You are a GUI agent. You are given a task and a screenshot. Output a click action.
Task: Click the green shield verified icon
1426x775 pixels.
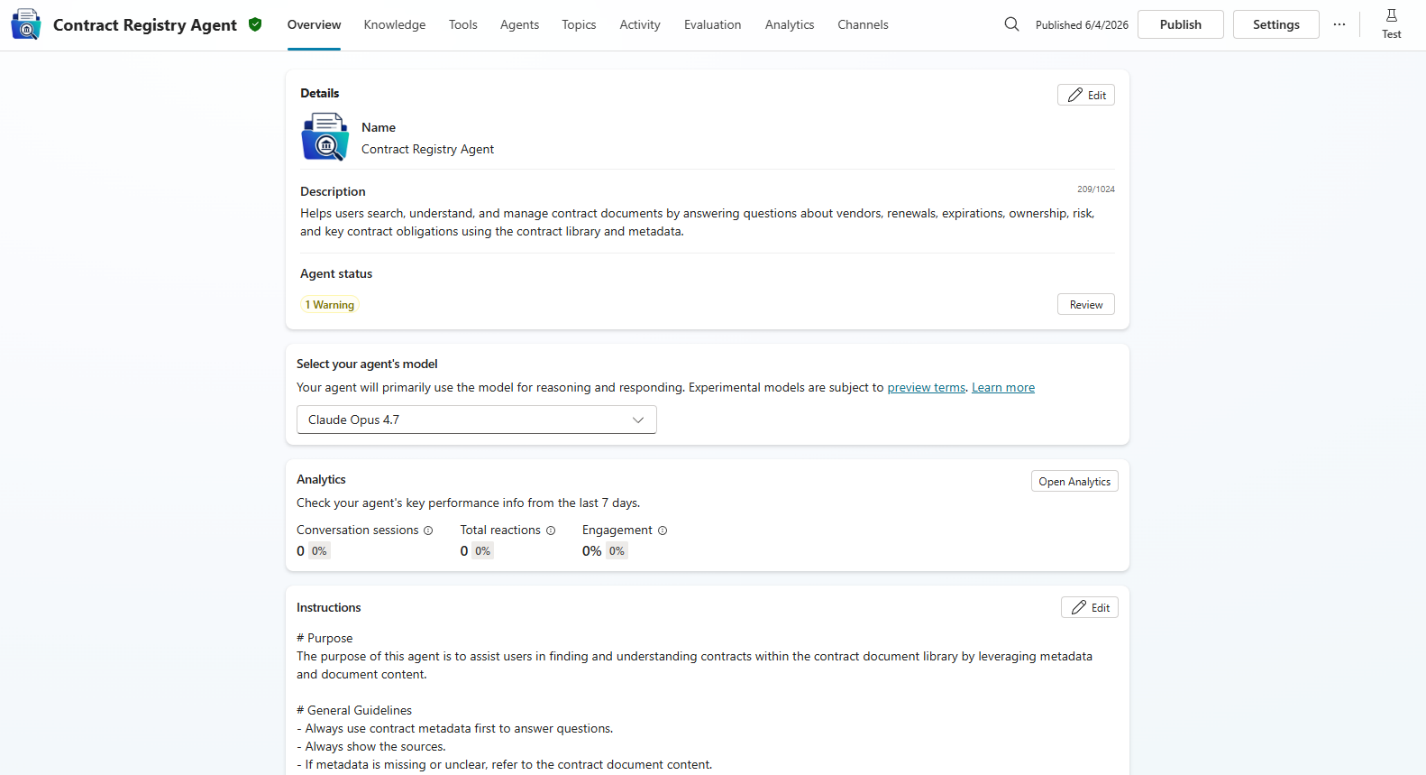(x=255, y=24)
